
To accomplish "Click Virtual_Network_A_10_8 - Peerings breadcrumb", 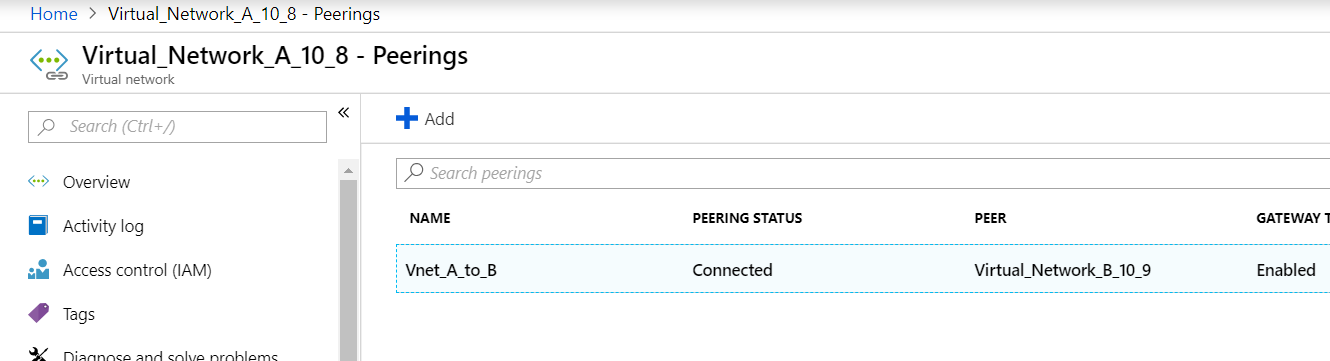I will pyautogui.click(x=243, y=14).
